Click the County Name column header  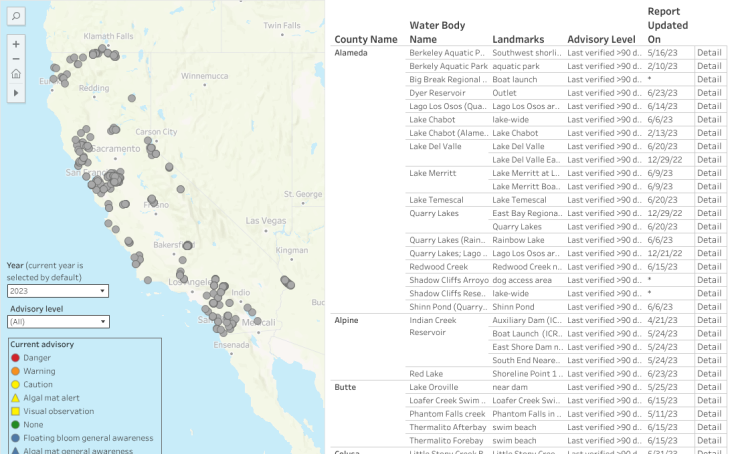(x=366, y=39)
